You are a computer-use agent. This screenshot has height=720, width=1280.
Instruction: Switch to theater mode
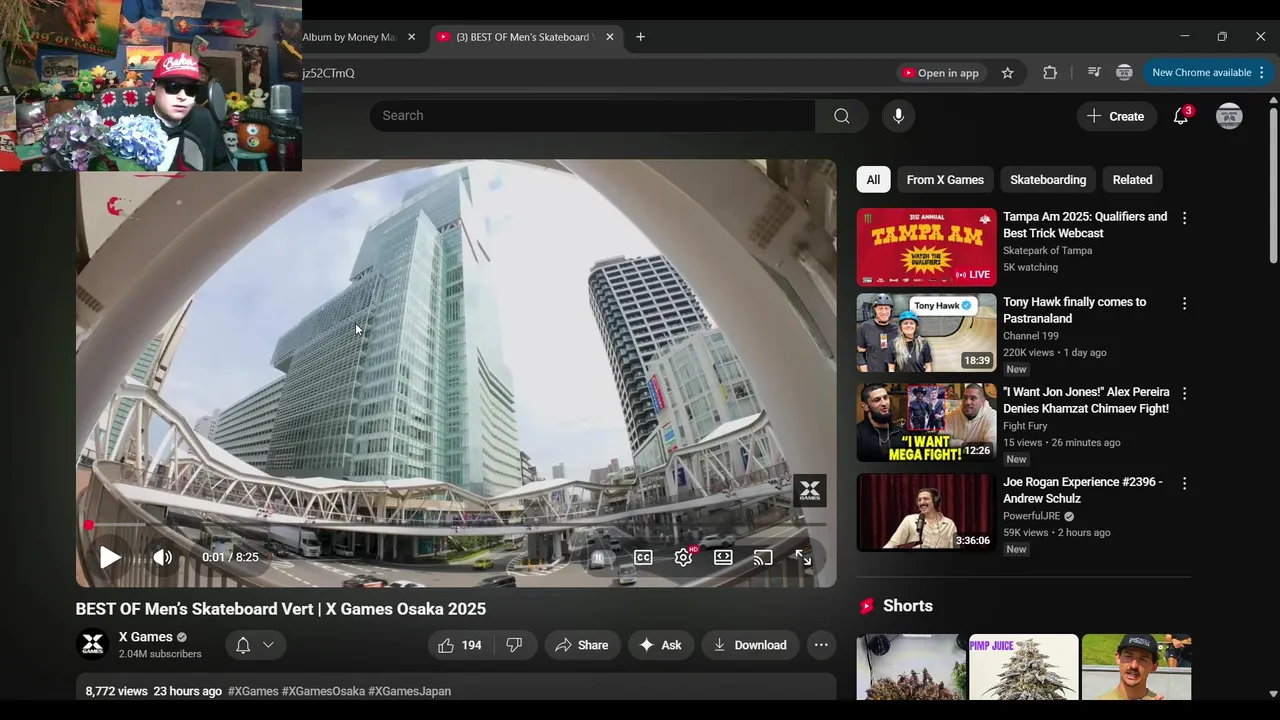(x=723, y=558)
